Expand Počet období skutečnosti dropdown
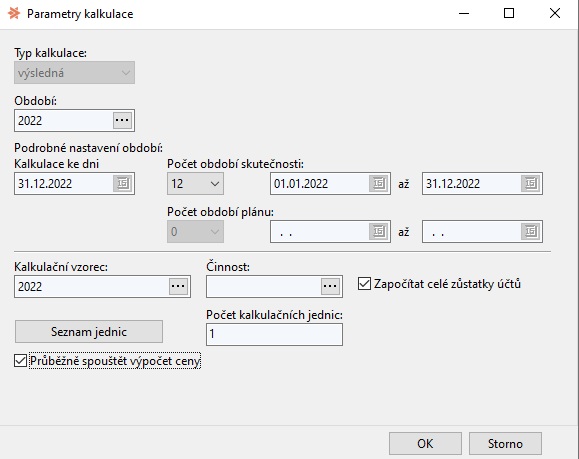Image resolution: width=579 pixels, height=459 pixels. coord(195,184)
